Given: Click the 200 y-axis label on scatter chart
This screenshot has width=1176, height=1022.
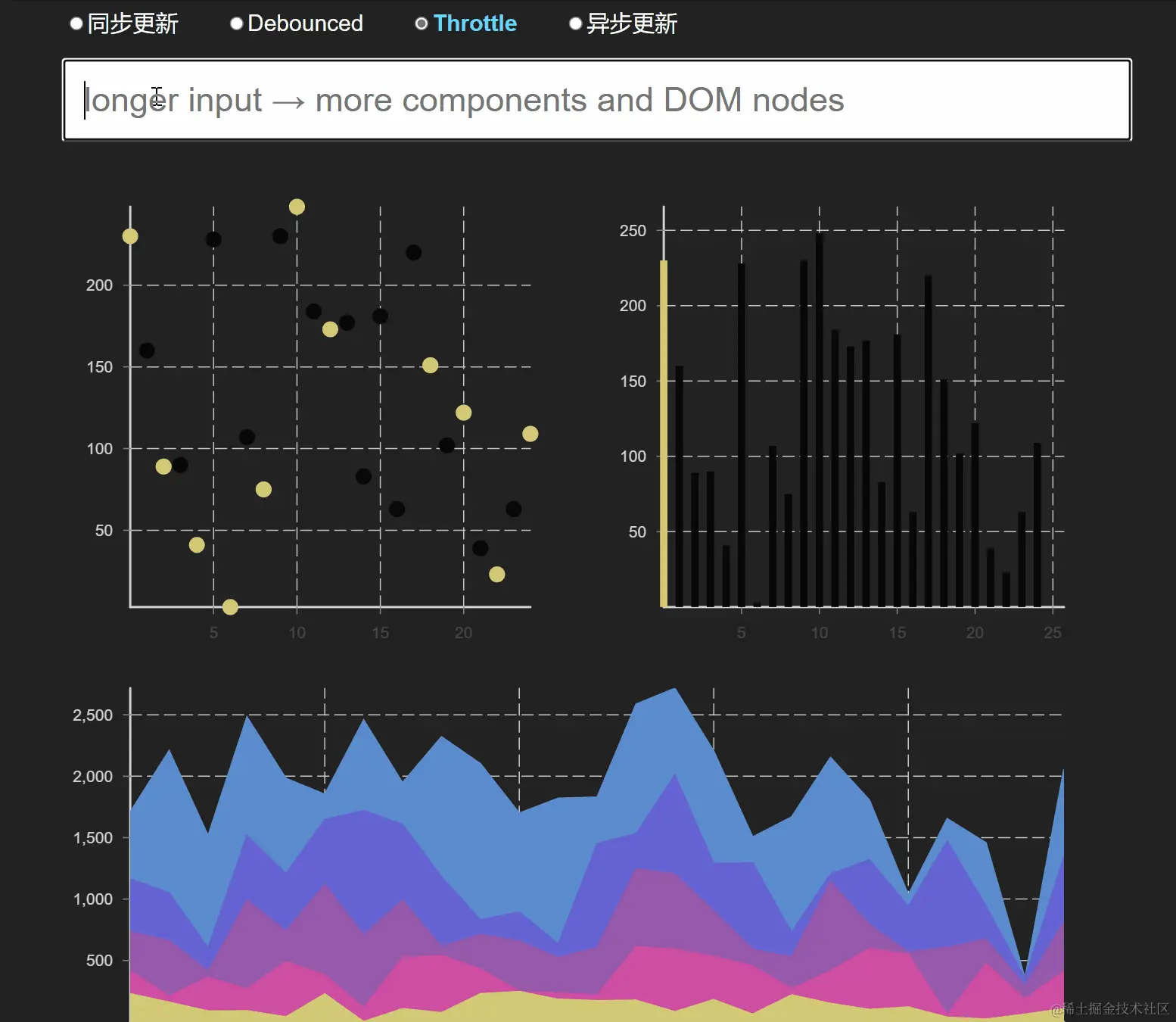Looking at the screenshot, I should (x=99, y=285).
